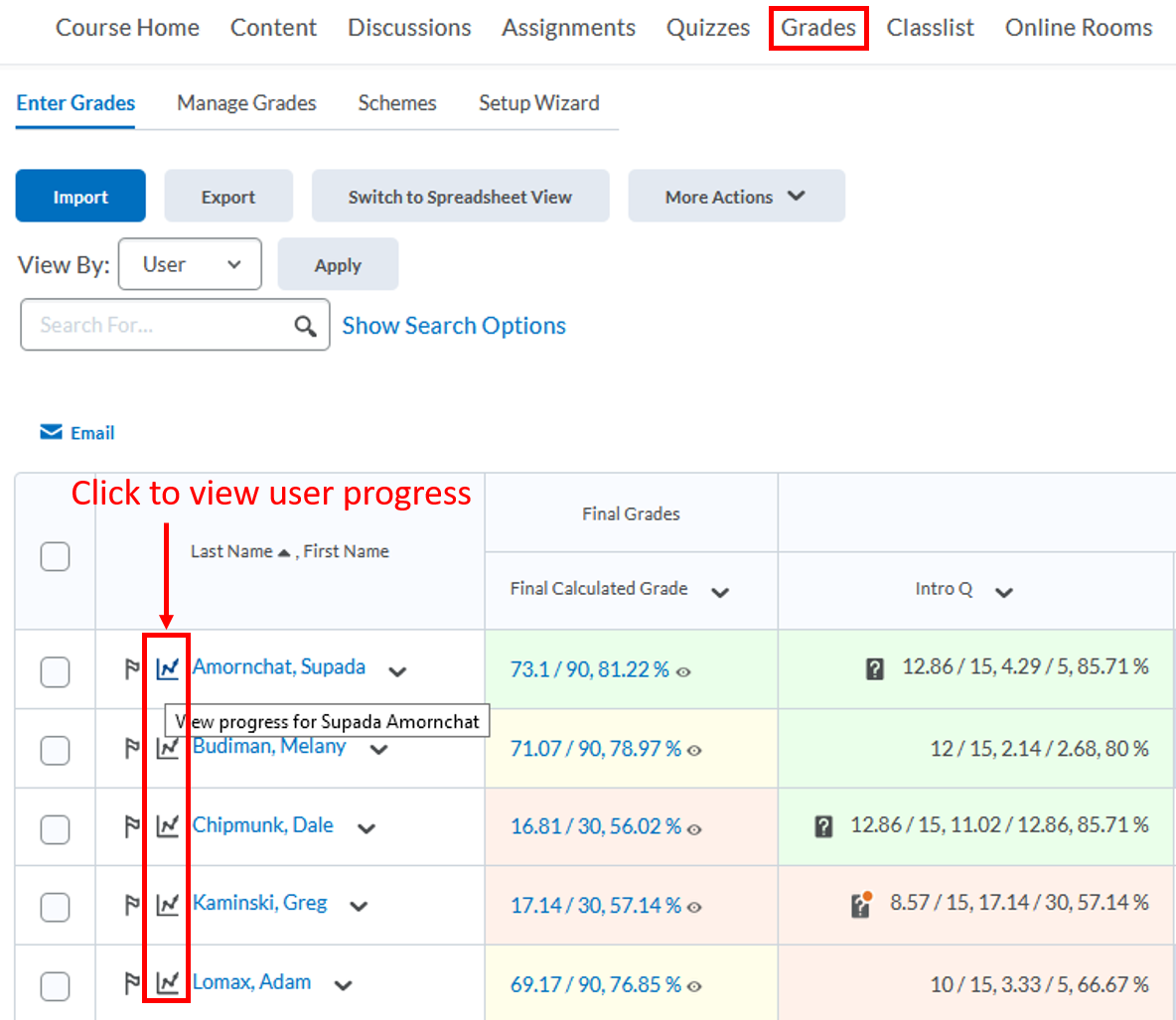Click the Import button

coord(79,196)
